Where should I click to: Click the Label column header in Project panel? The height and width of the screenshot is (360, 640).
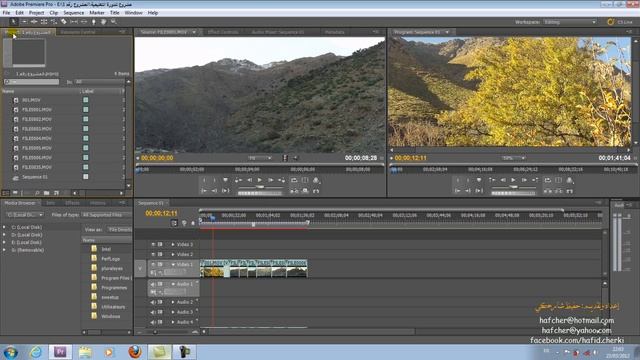pos(88,91)
